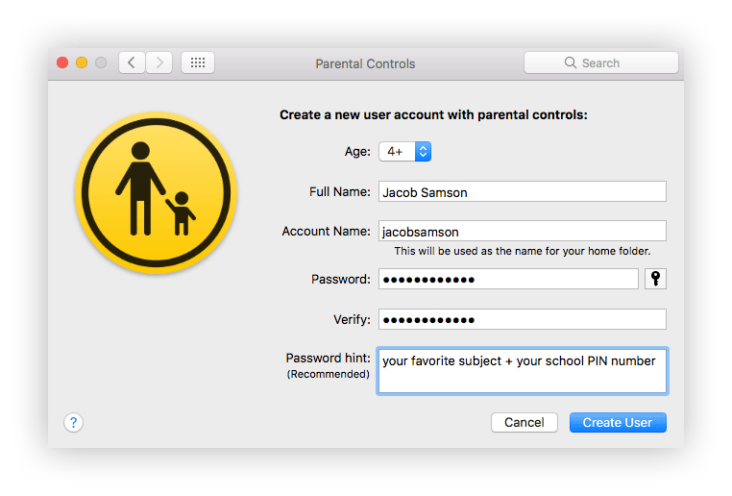Screen dimensions: 732x496
Task: Click the yellow Parental Controls icon
Action: tap(156, 192)
